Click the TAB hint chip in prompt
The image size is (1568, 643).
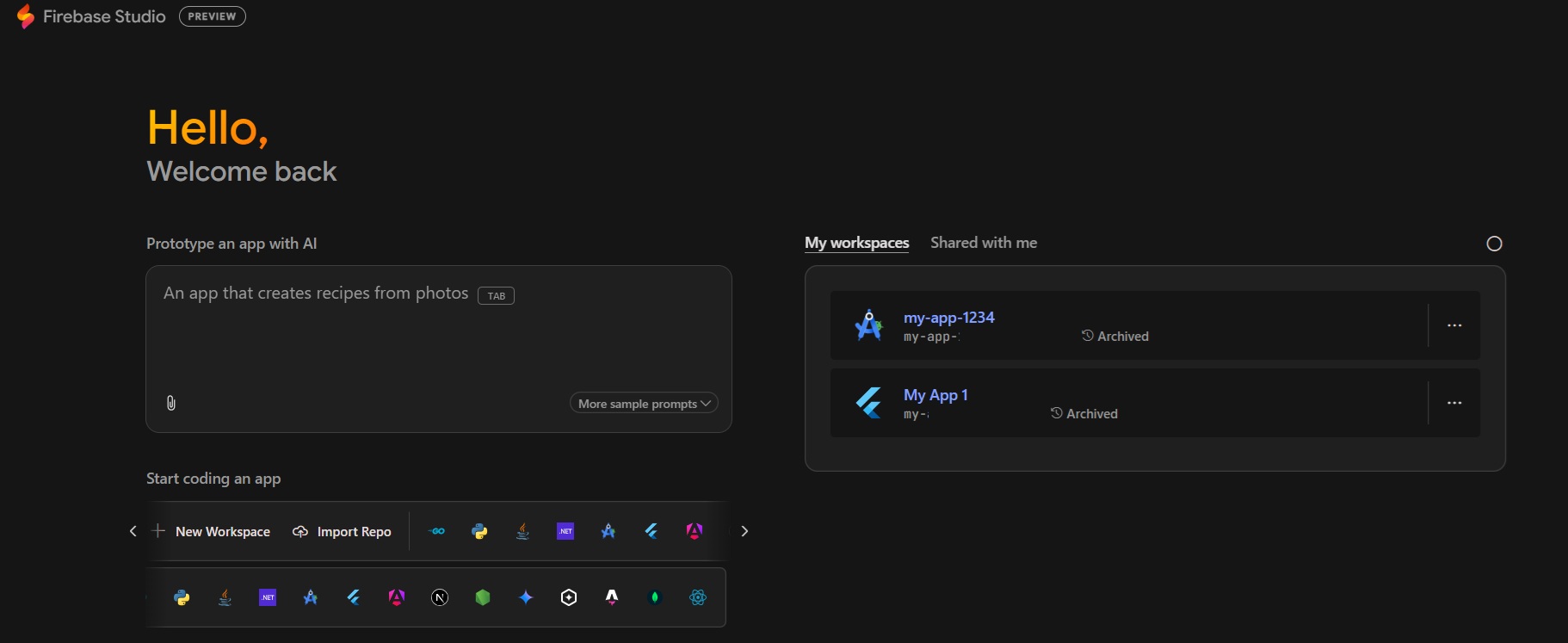pos(496,295)
